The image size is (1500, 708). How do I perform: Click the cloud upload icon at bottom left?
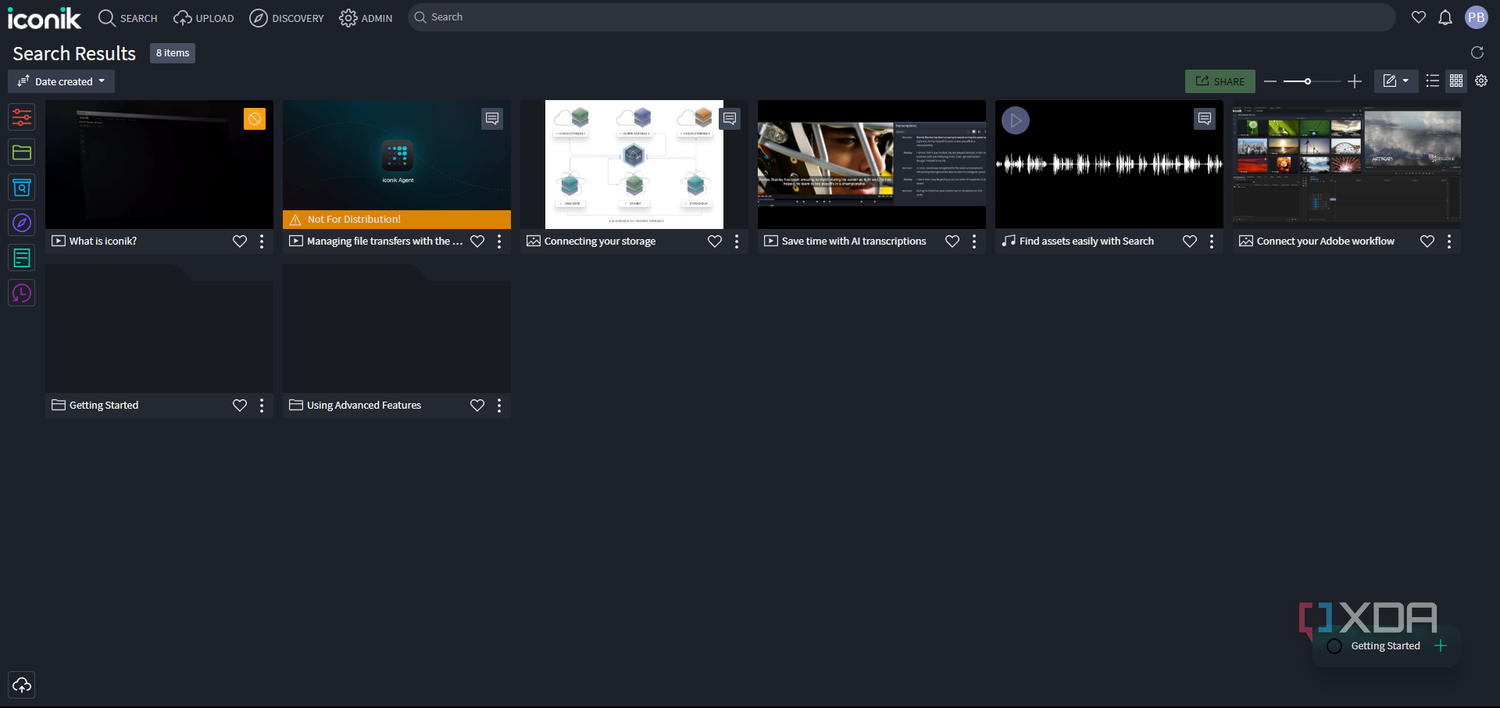coord(22,685)
